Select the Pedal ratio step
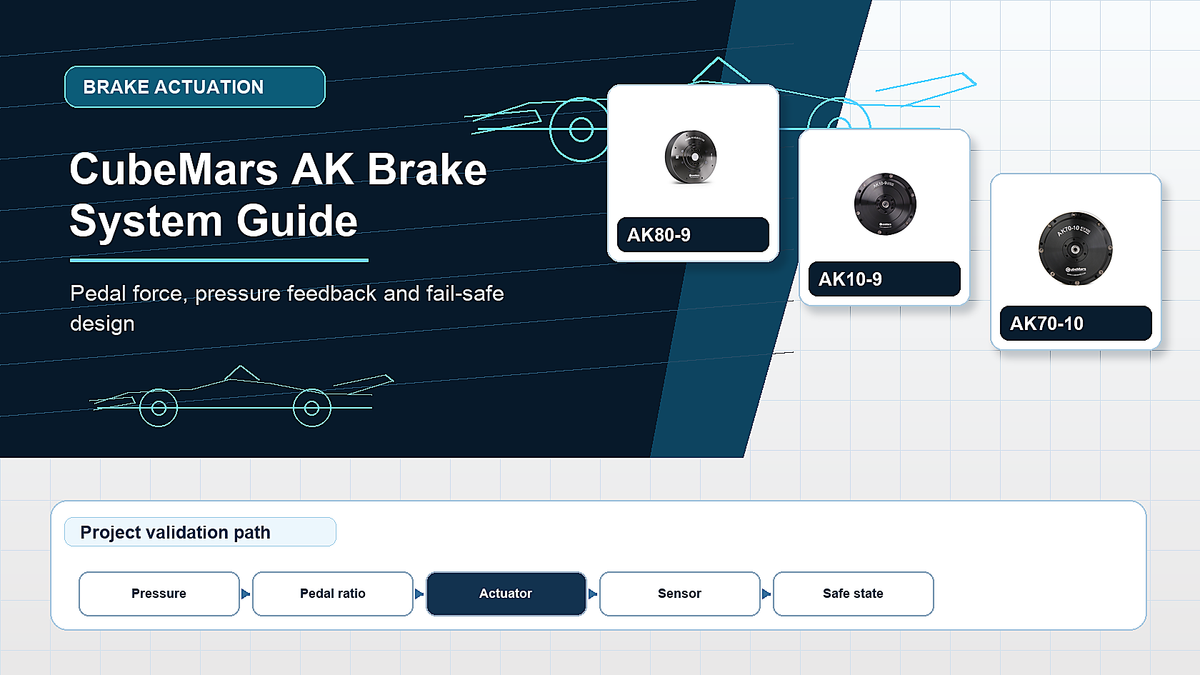 click(333, 593)
